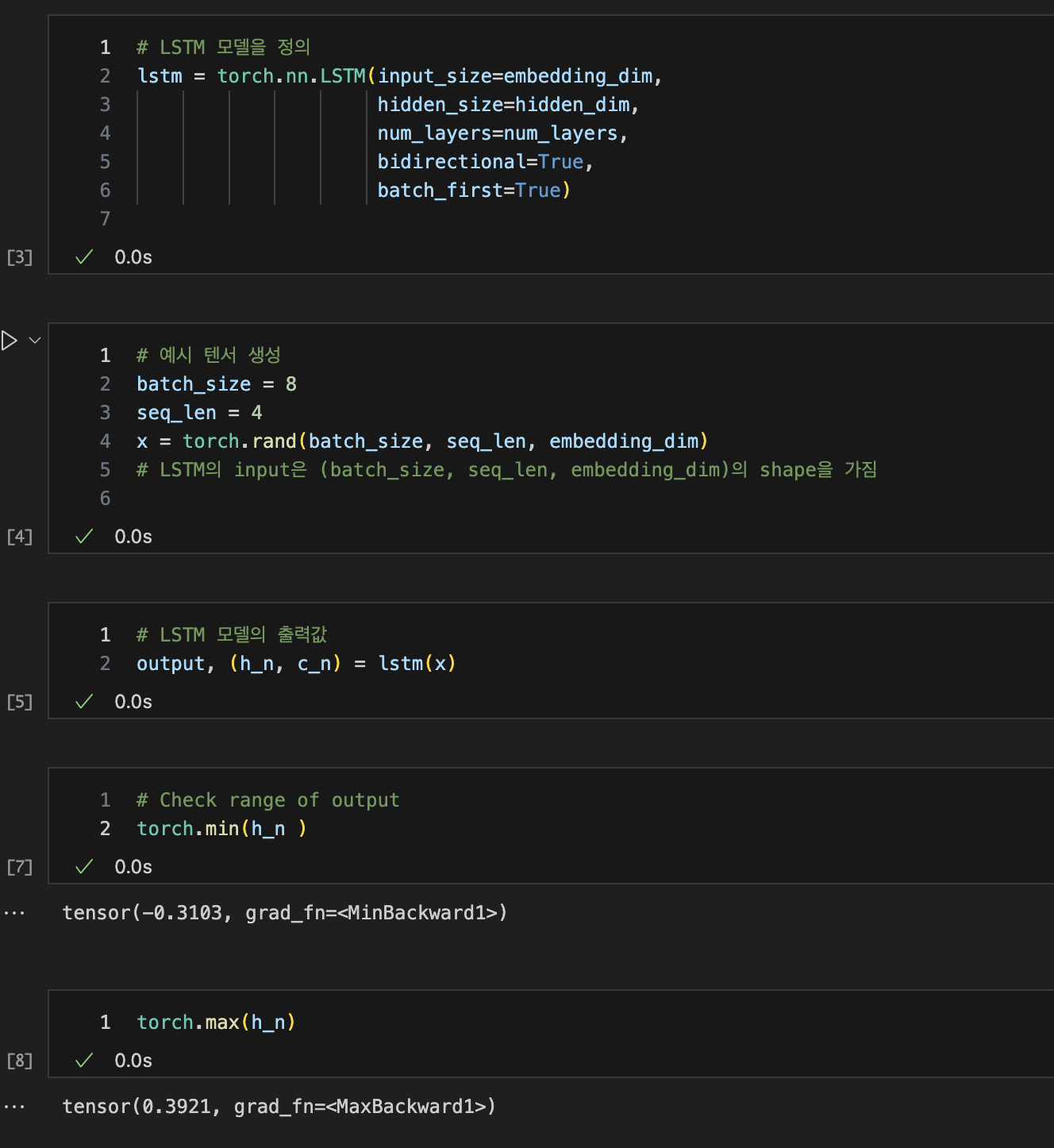Viewport: 1054px width, 1148px height.
Task: Click execution count [4] label
Action: click(x=20, y=537)
